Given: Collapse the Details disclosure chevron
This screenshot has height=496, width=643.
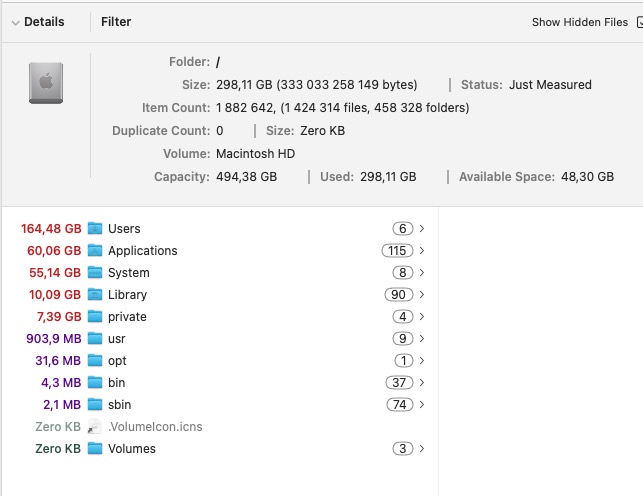Looking at the screenshot, I should (x=15, y=22).
